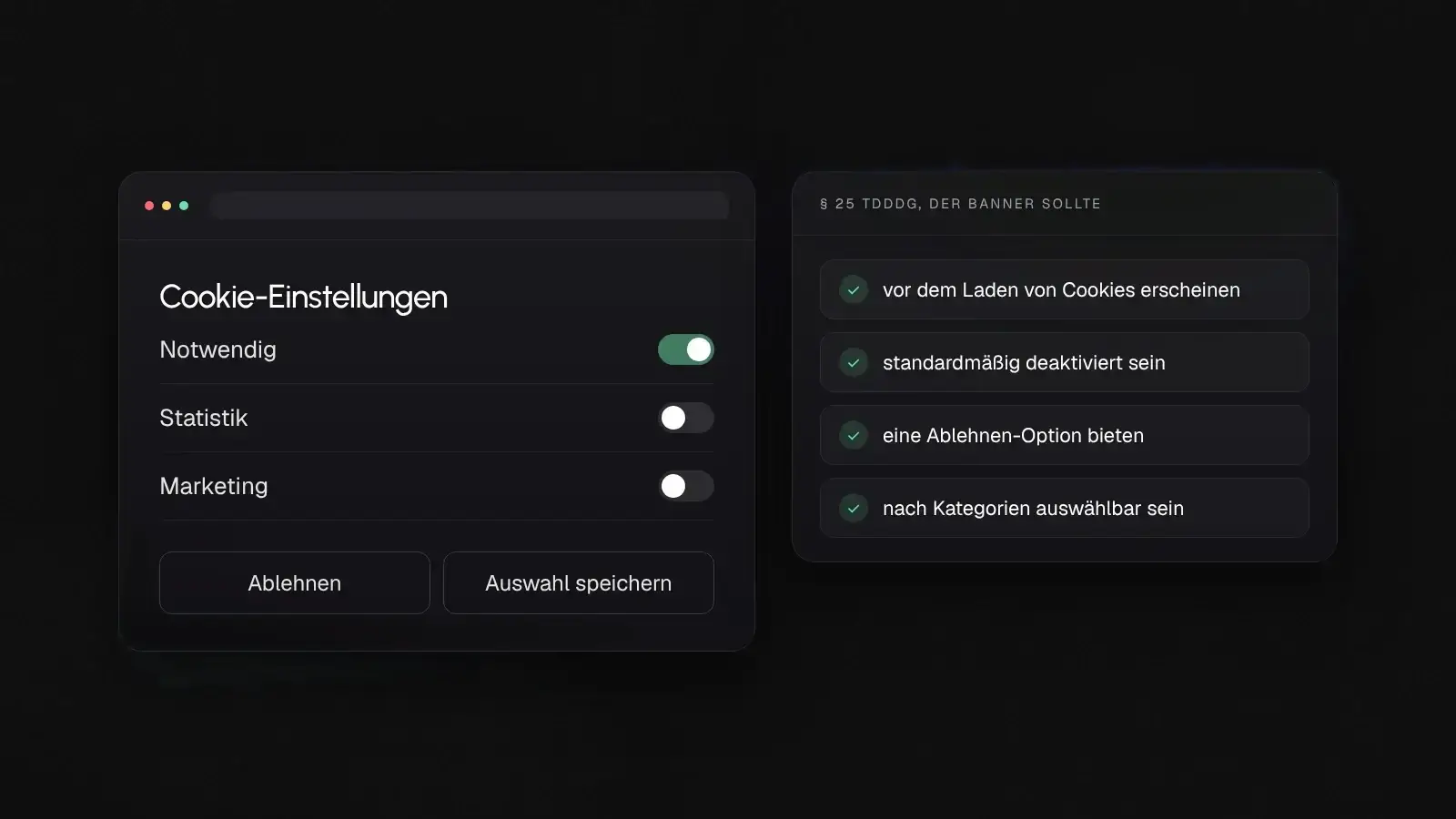Click the red window dot

(149, 206)
